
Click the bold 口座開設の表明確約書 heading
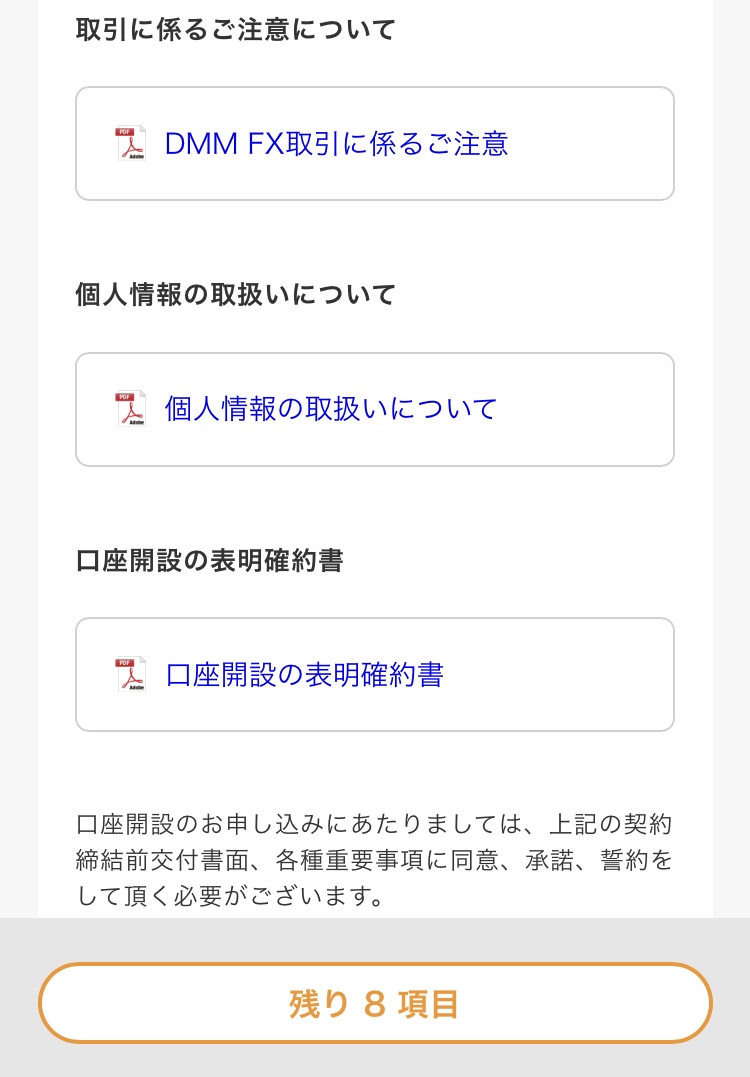tap(210, 561)
